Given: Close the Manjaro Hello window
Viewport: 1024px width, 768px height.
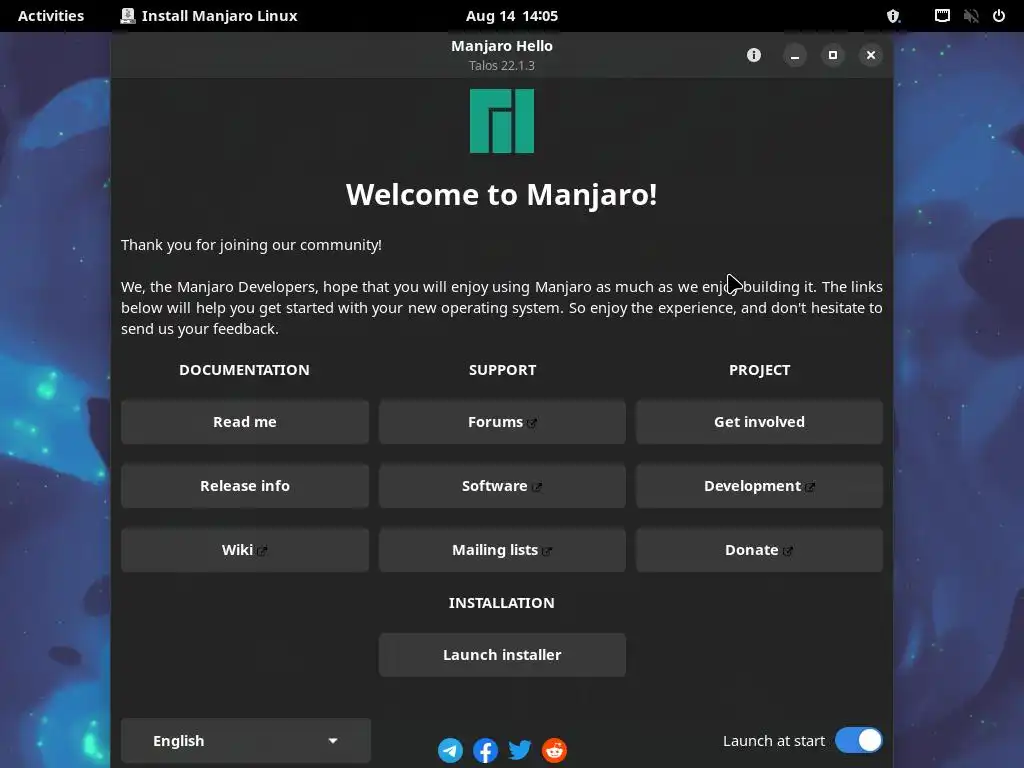Looking at the screenshot, I should pyautogui.click(x=871, y=55).
